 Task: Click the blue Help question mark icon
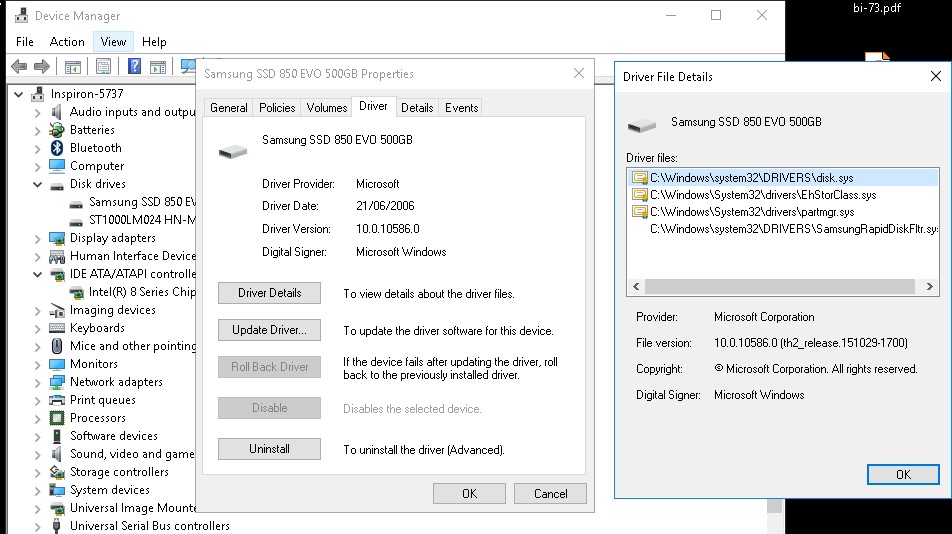134,66
